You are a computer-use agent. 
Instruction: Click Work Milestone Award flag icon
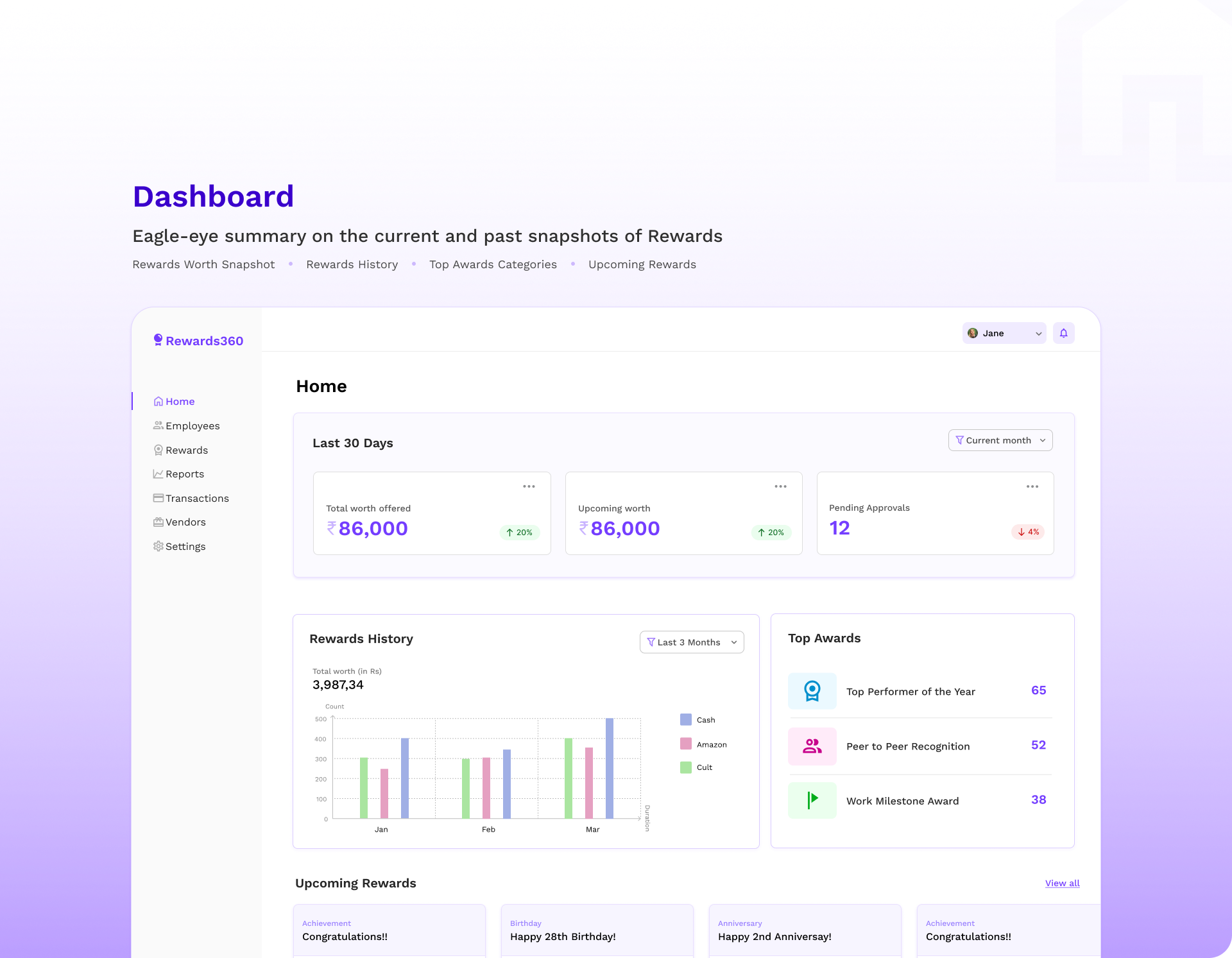coord(812,800)
